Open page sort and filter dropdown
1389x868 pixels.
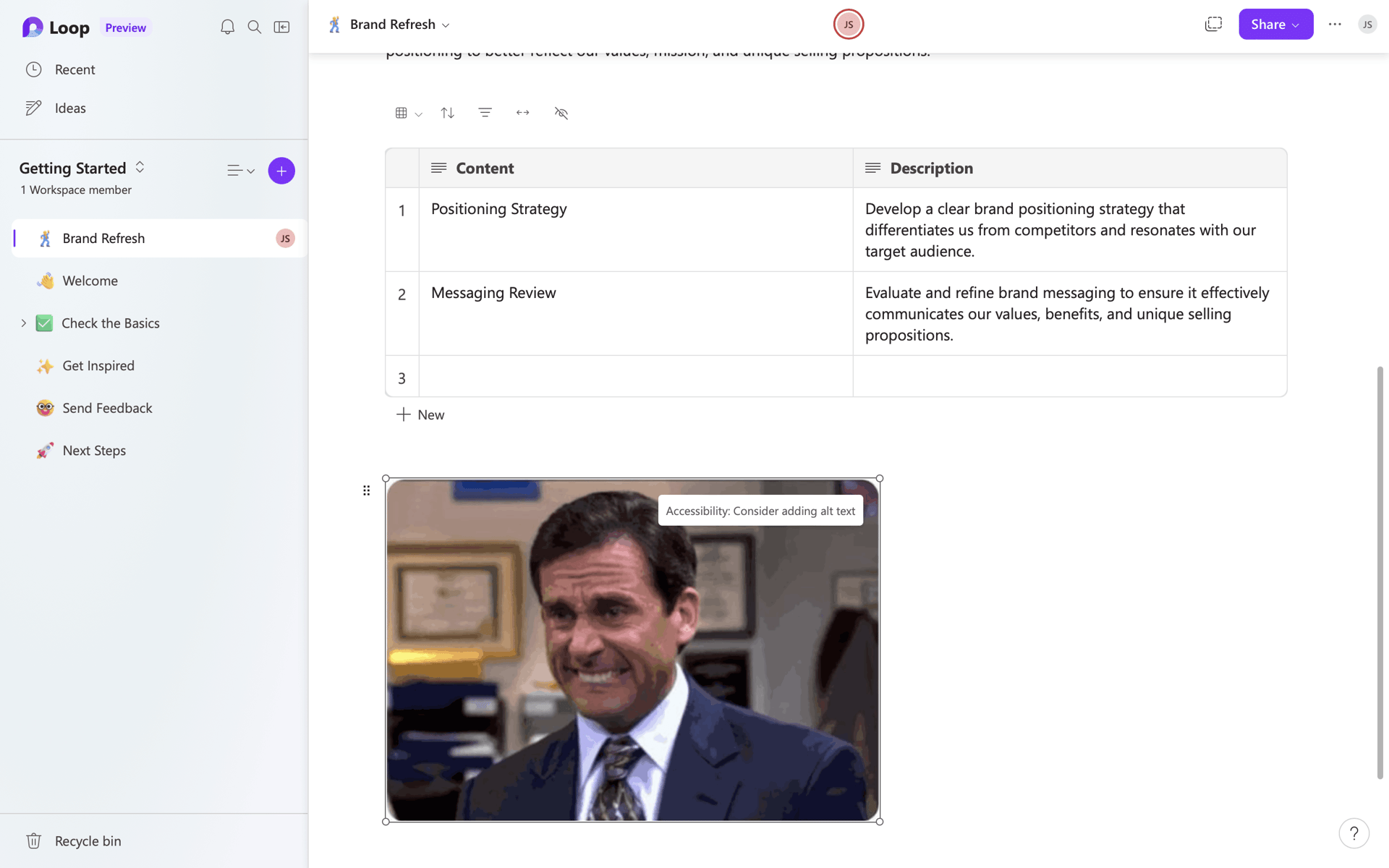(x=240, y=171)
